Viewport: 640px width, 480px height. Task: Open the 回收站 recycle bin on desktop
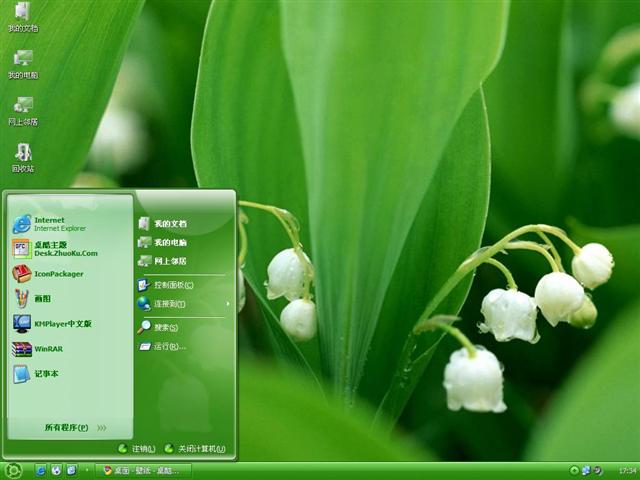pyautogui.click(x=23, y=158)
